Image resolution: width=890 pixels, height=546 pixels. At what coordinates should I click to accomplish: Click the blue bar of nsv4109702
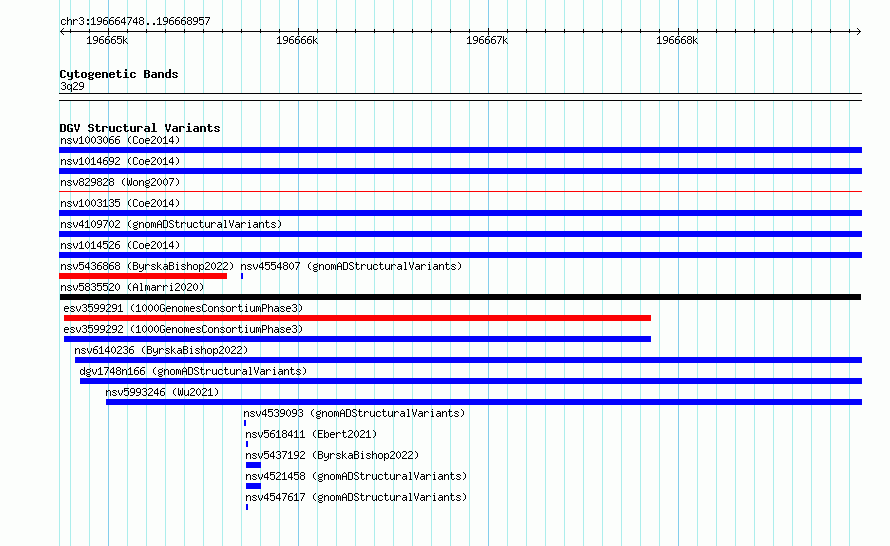[x=460, y=234]
